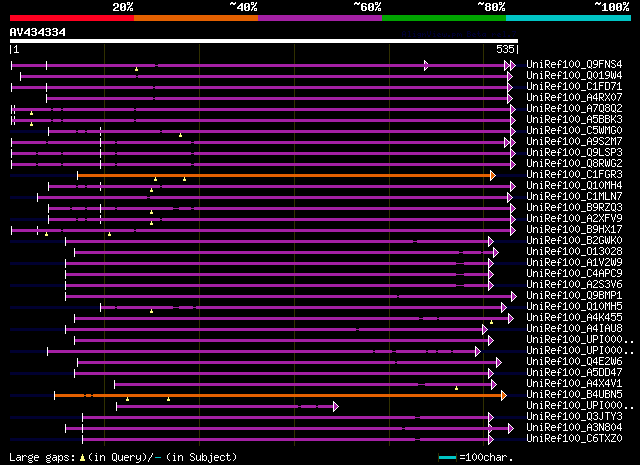The height and width of the screenshot is (465, 640).
Task: Open the UniRef100_A4IAU8 label
Action: coord(574,329)
